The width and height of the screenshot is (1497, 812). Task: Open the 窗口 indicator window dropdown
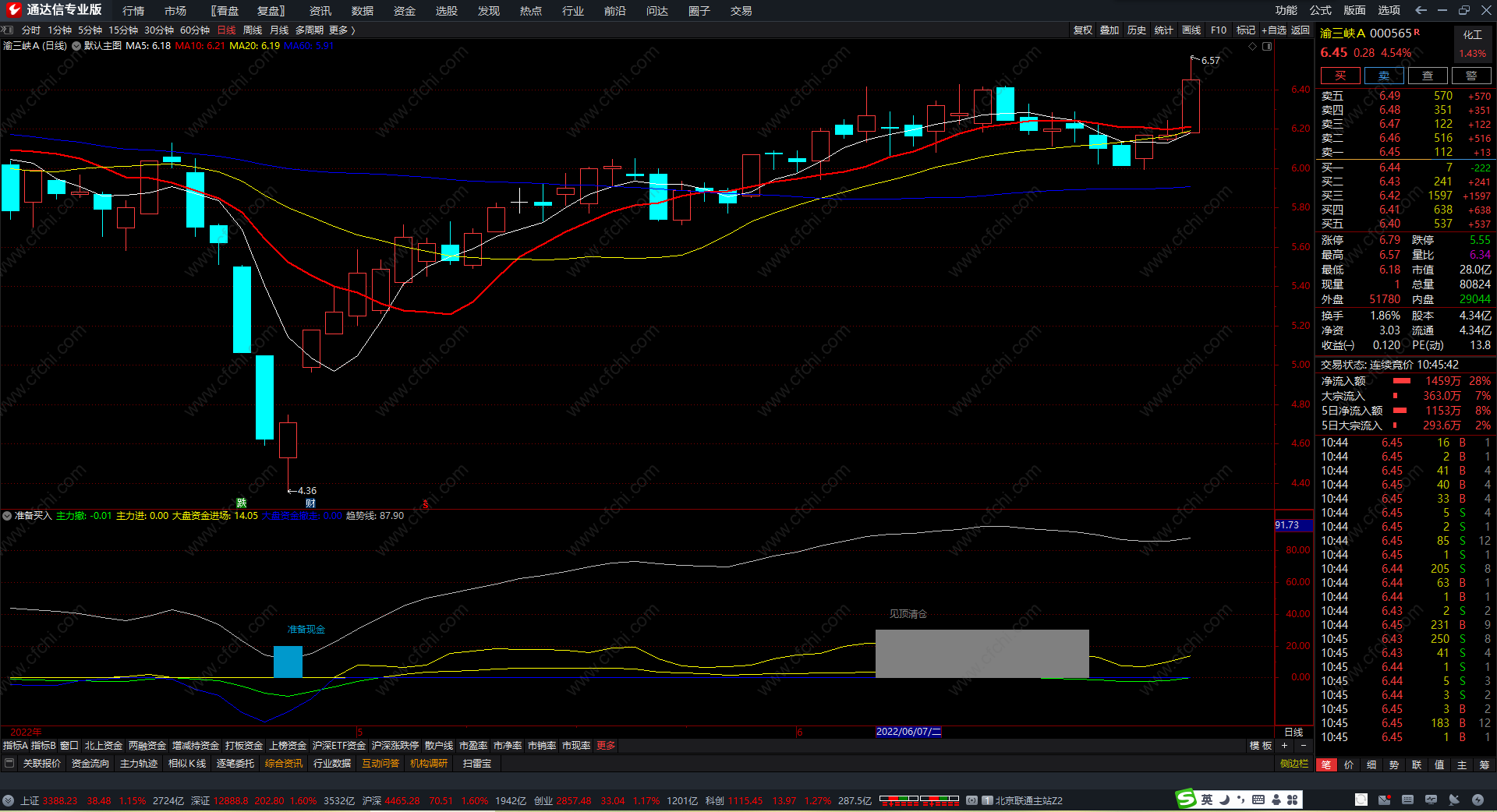69,746
